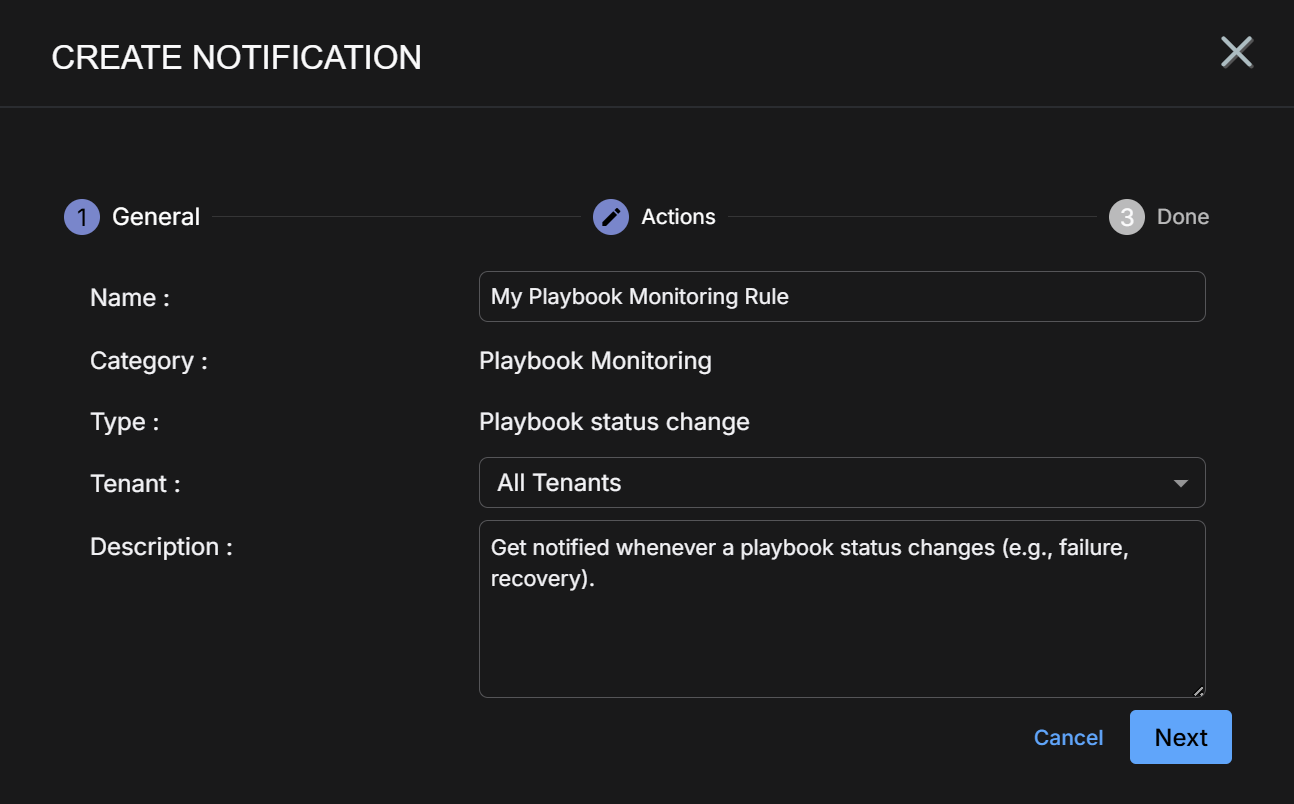Click the Tenant dropdown arrow
The height and width of the screenshot is (804, 1294).
click(x=1181, y=484)
